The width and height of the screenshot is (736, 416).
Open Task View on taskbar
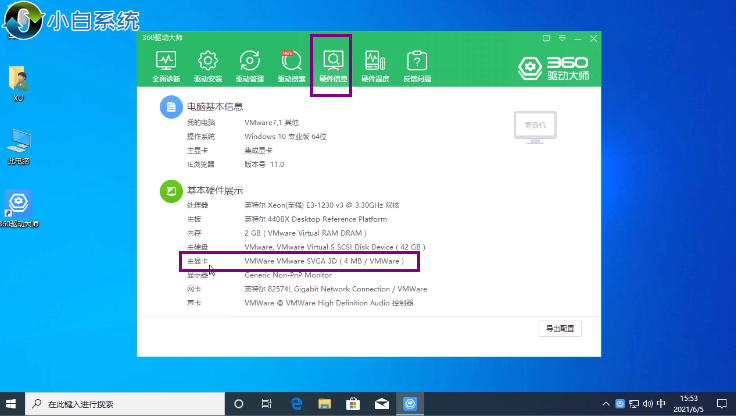pyautogui.click(x=267, y=404)
